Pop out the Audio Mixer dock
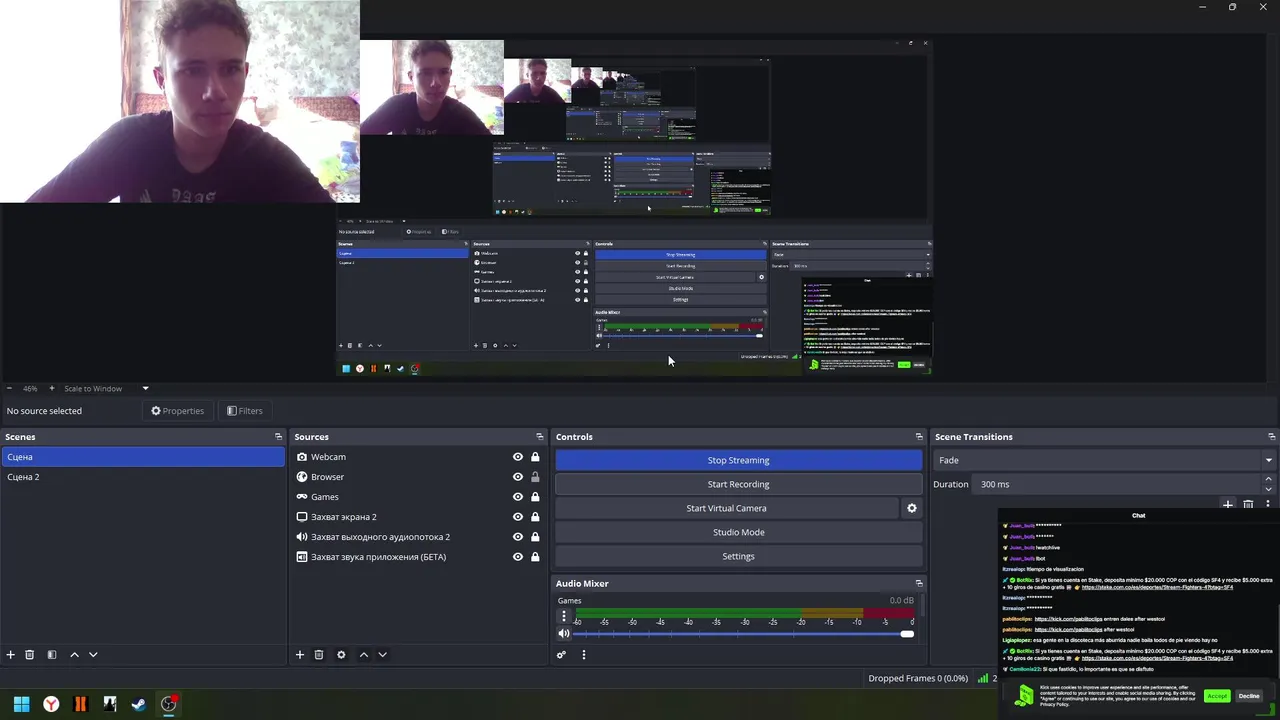Screen dimensions: 1280x720 [919, 583]
